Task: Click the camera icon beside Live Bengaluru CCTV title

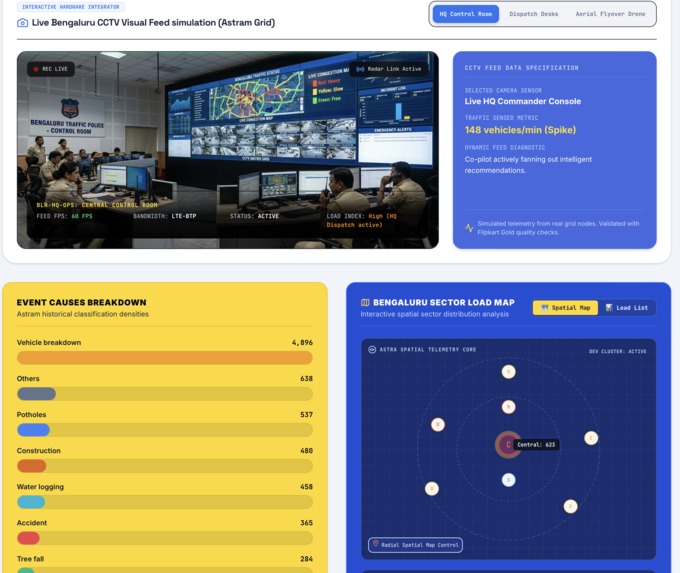Action: click(x=22, y=23)
